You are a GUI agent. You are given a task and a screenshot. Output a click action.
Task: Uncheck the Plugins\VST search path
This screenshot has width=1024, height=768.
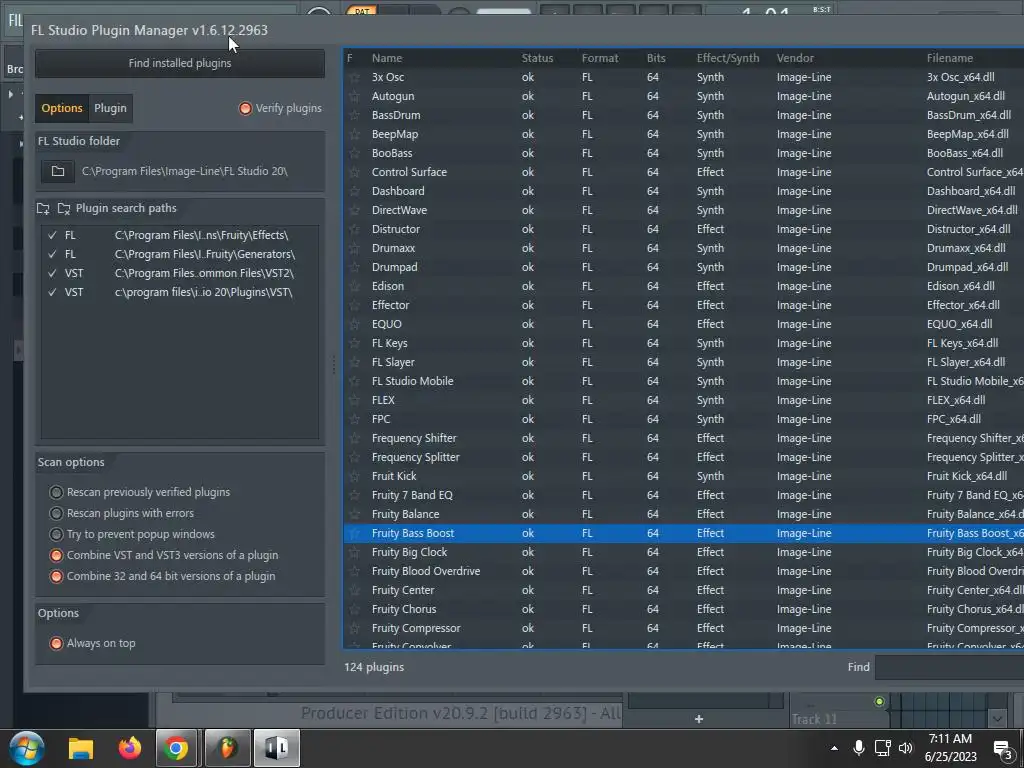(x=52, y=292)
